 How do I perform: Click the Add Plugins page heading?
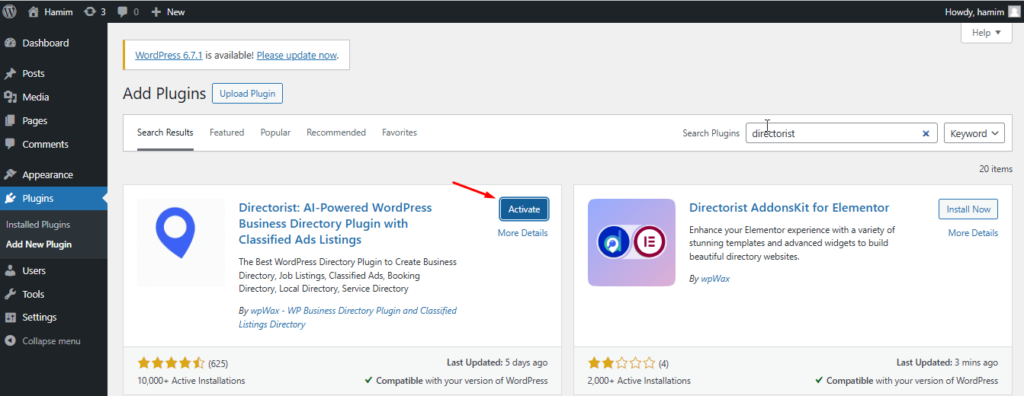click(x=165, y=94)
